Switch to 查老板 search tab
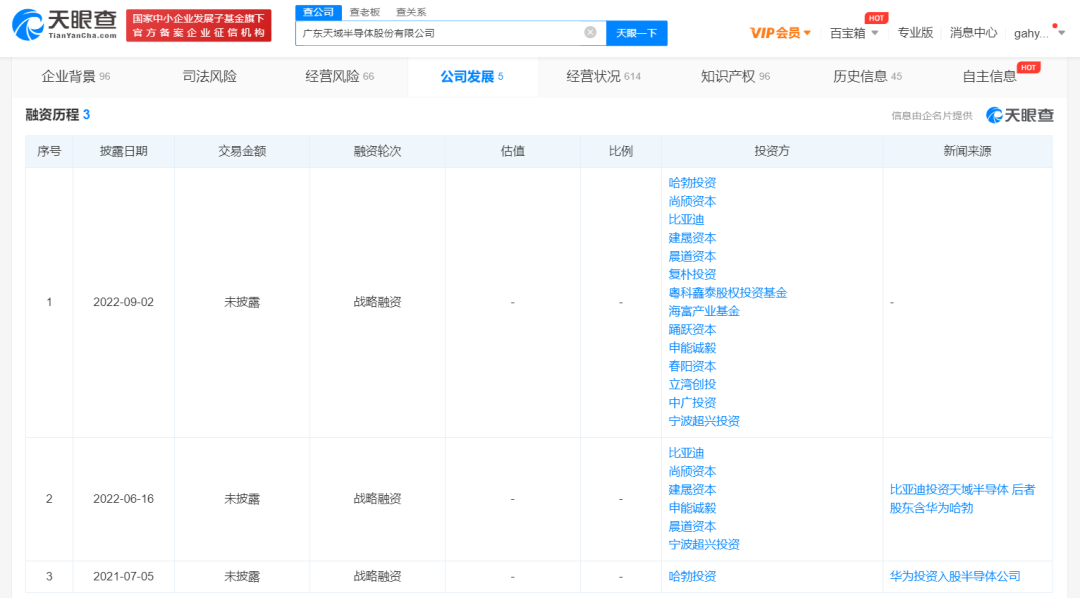 [364, 12]
